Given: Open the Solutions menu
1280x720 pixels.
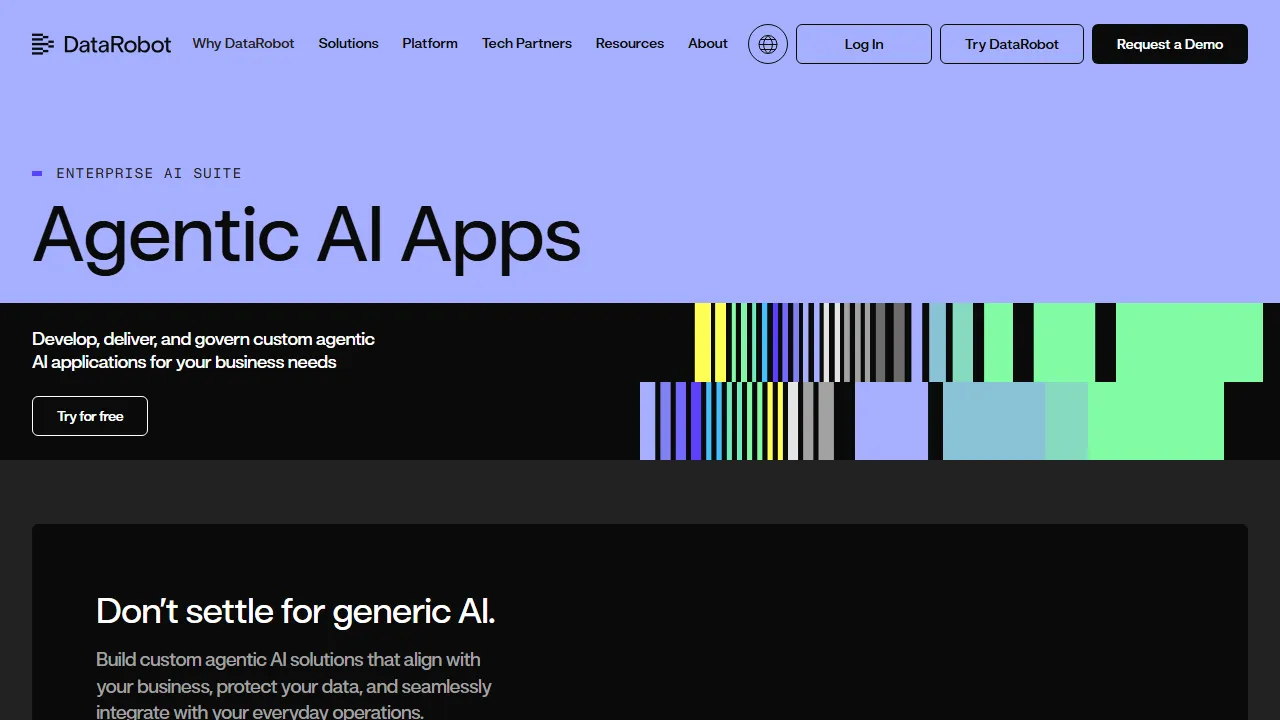Looking at the screenshot, I should point(348,44).
